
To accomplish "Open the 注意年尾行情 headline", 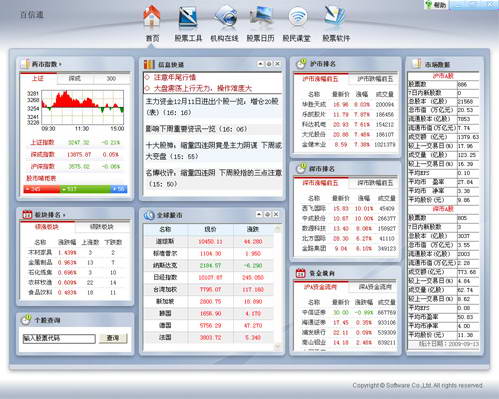I will click(x=175, y=78).
